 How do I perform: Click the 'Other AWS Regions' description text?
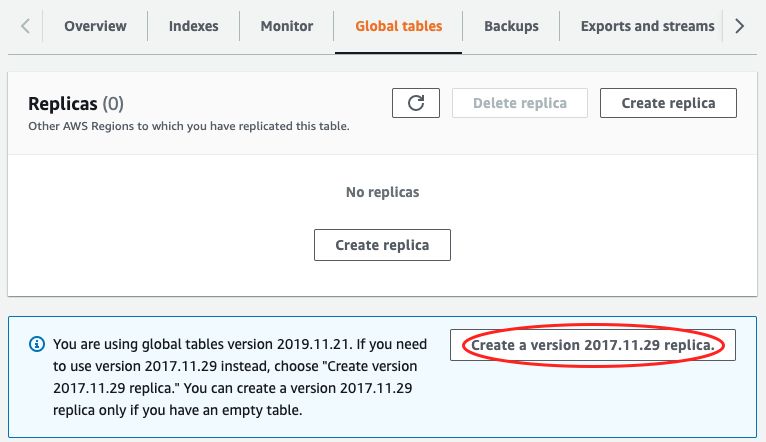188,127
